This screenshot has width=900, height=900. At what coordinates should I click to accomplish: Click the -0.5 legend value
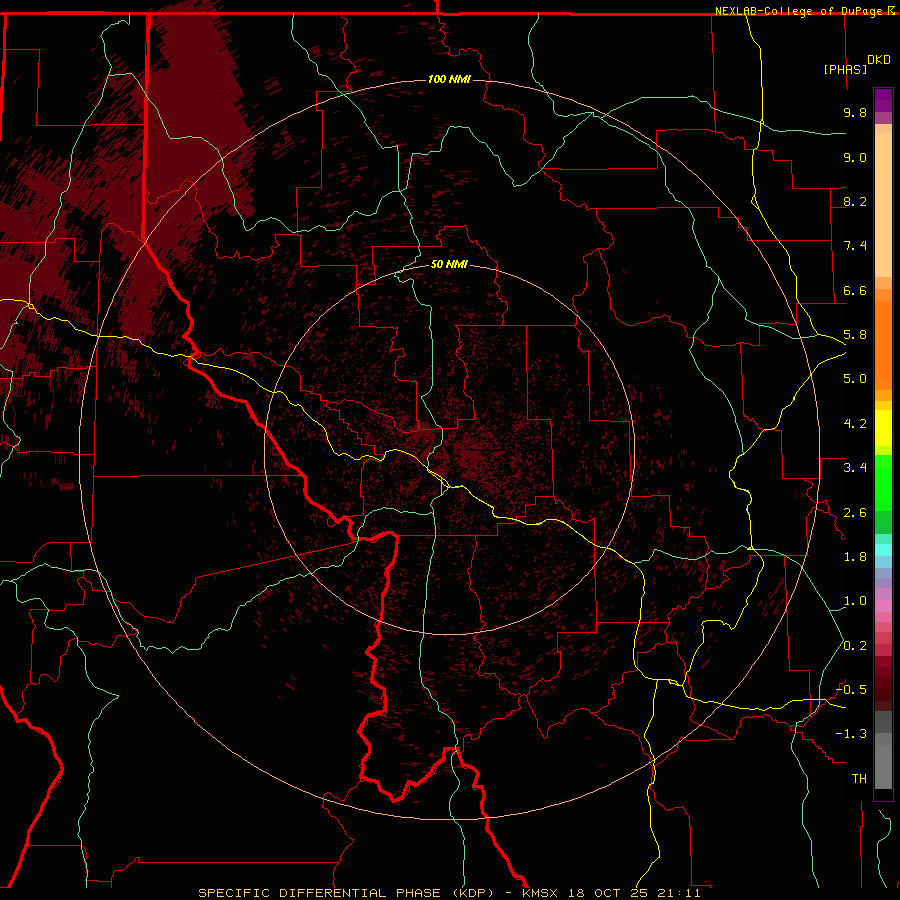pyautogui.click(x=851, y=690)
